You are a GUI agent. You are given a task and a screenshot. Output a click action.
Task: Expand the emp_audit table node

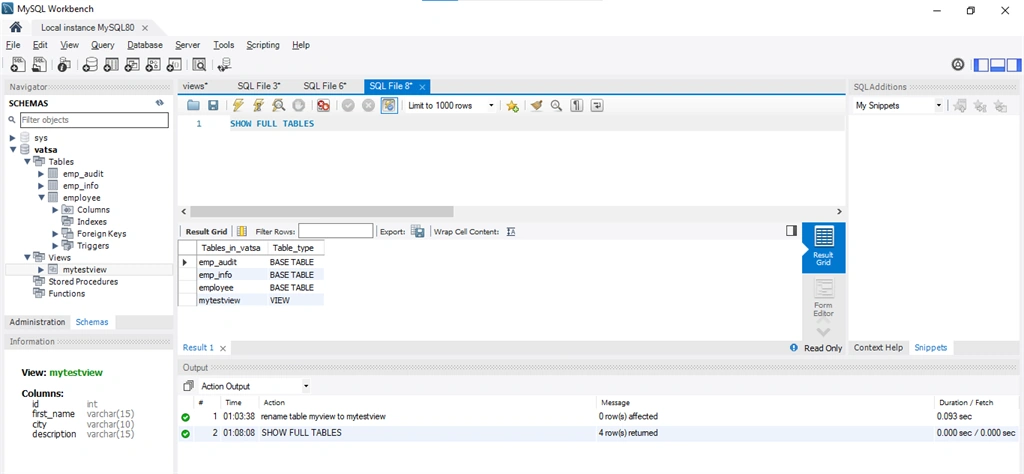(x=40, y=174)
